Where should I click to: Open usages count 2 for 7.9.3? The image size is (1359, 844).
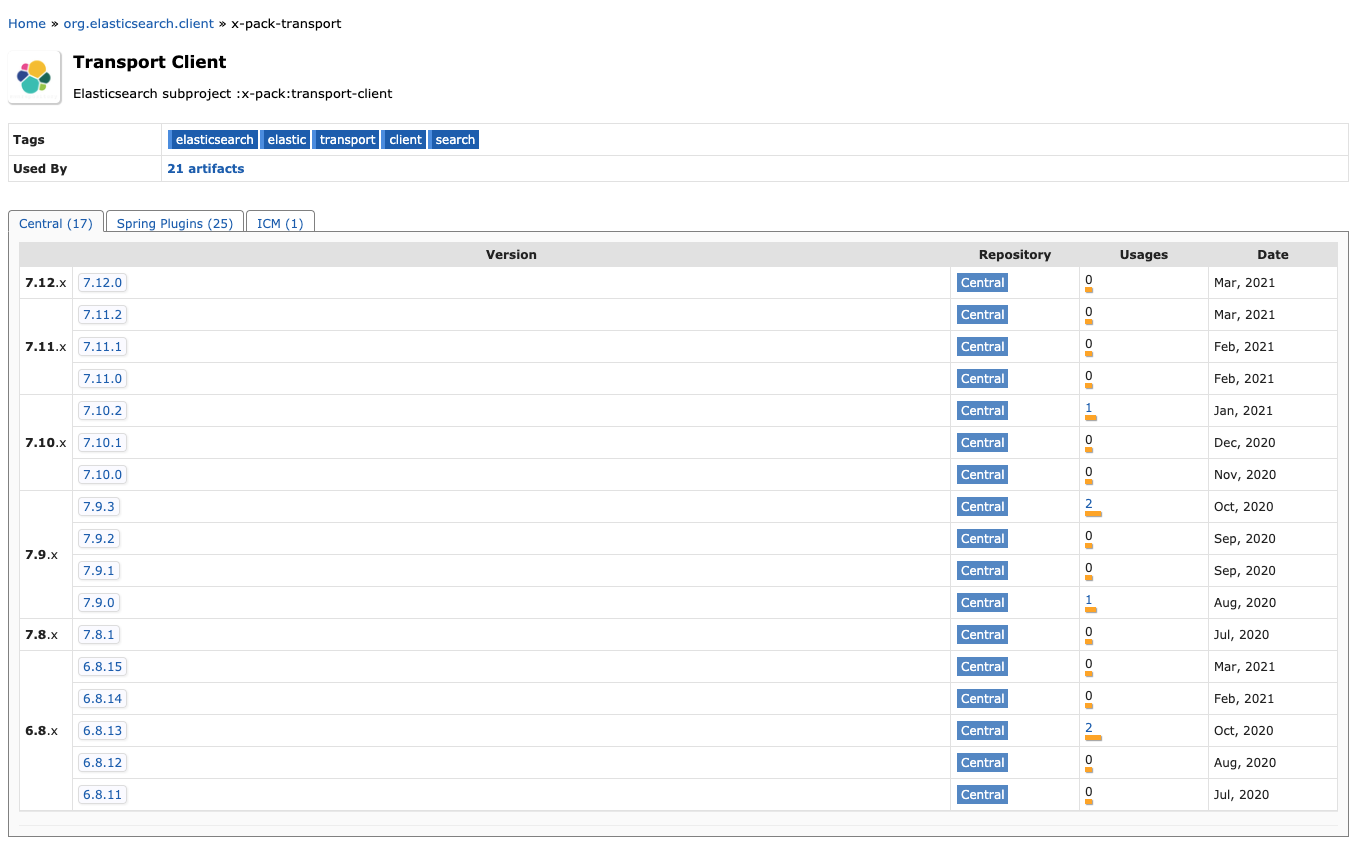pos(1089,504)
